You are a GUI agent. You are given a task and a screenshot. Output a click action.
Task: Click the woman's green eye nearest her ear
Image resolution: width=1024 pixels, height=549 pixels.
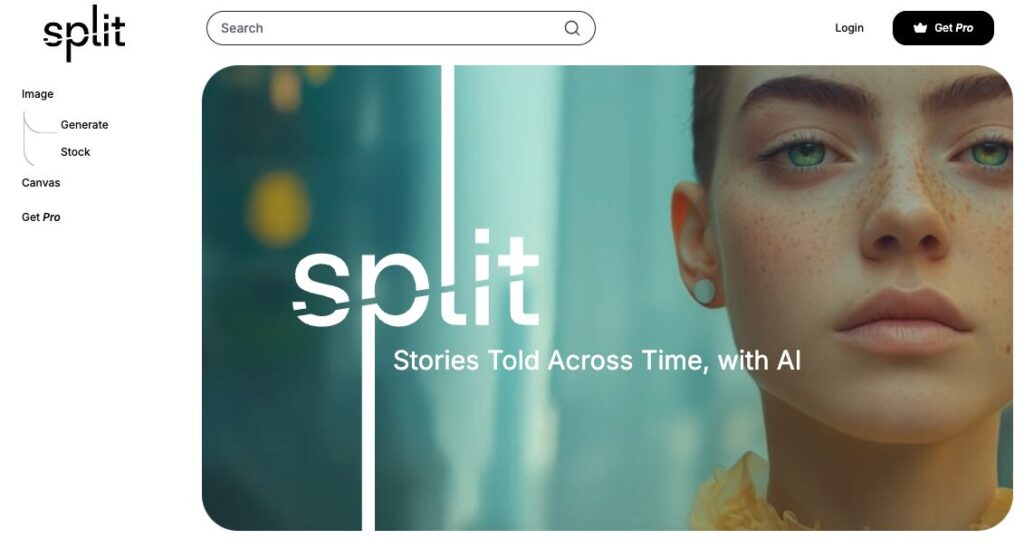[x=807, y=154]
